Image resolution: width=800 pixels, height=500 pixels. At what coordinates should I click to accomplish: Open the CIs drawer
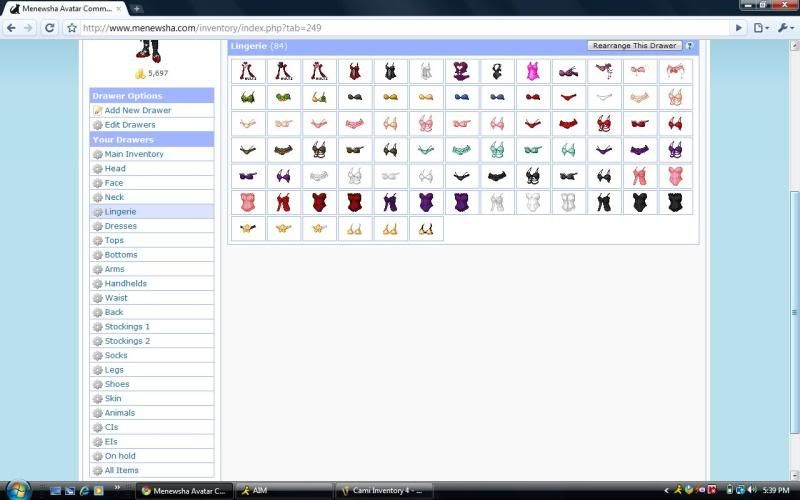coord(111,427)
